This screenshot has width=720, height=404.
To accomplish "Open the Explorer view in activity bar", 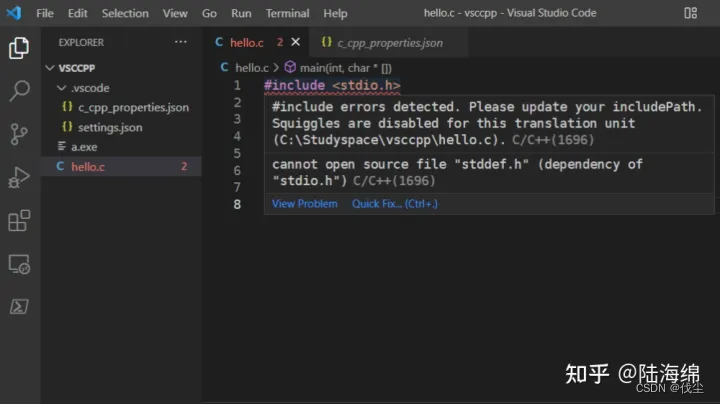I will tap(19, 48).
